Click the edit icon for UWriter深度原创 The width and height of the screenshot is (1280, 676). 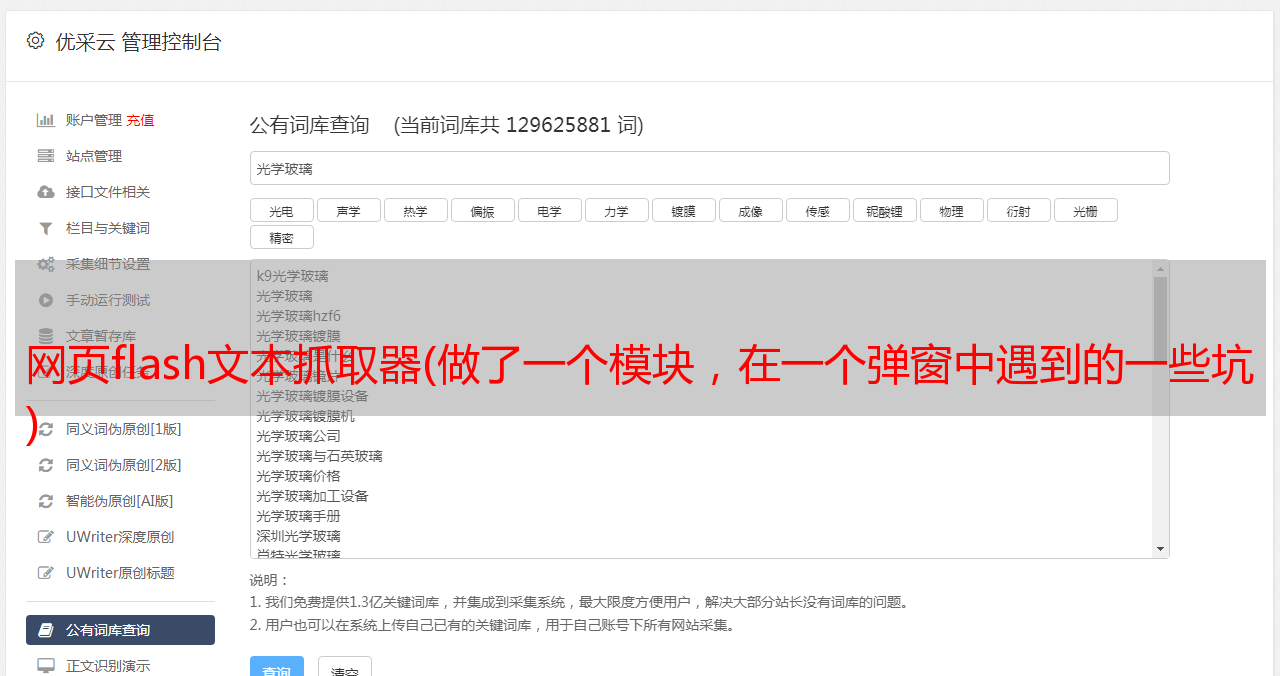point(46,537)
